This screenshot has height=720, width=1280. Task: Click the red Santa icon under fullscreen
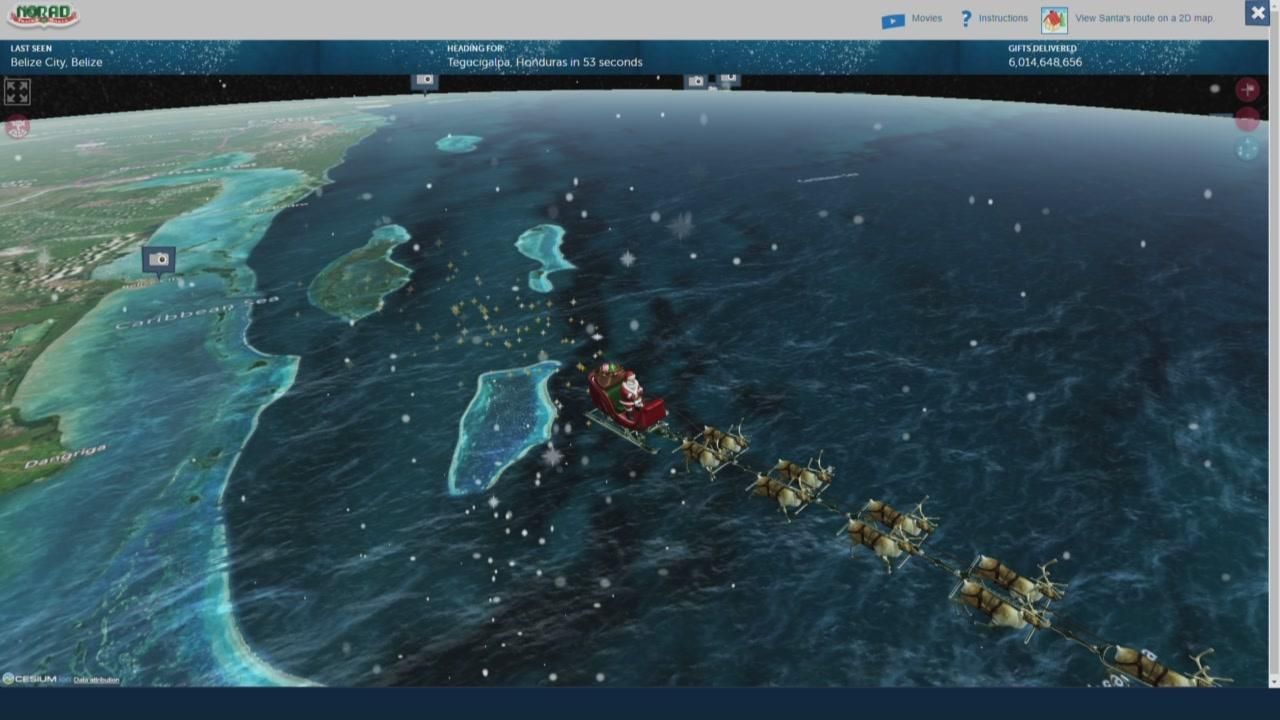[x=17, y=126]
